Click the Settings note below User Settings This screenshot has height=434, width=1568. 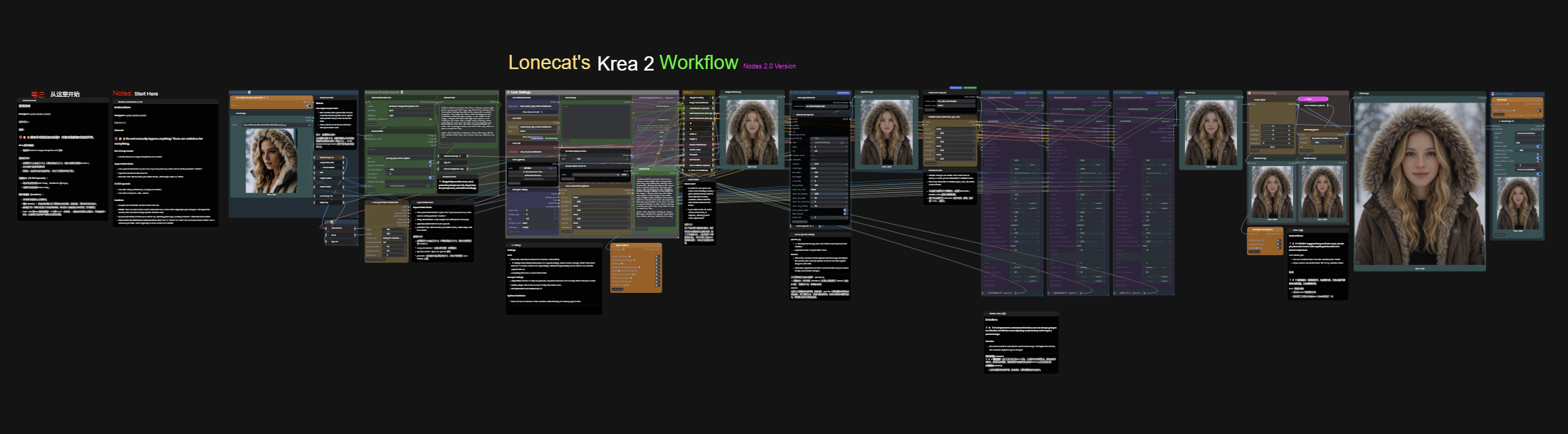click(554, 279)
